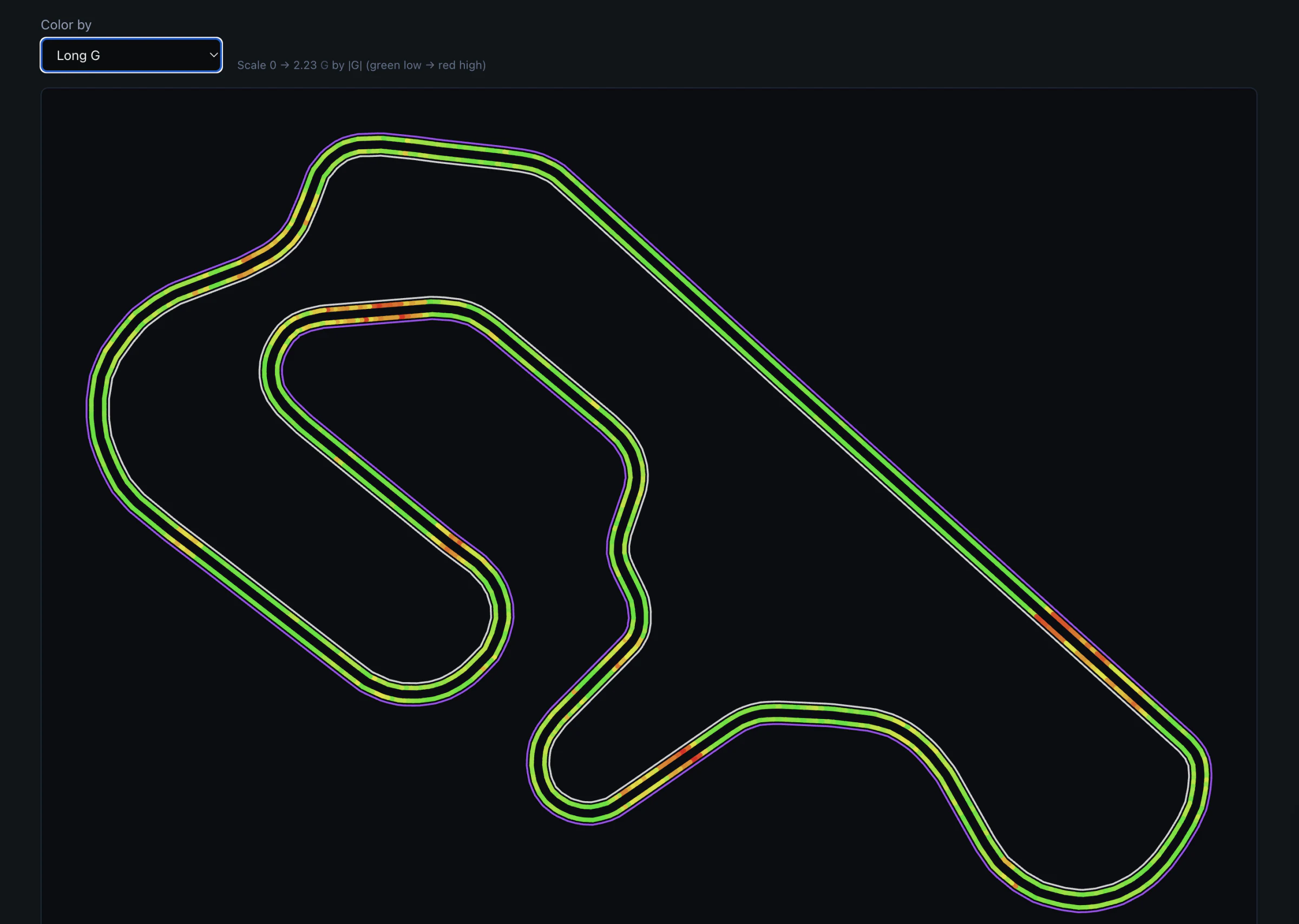Image resolution: width=1299 pixels, height=924 pixels.
Task: Click the "Scale 0 → 2.23 G" legend text
Action: 283,65
